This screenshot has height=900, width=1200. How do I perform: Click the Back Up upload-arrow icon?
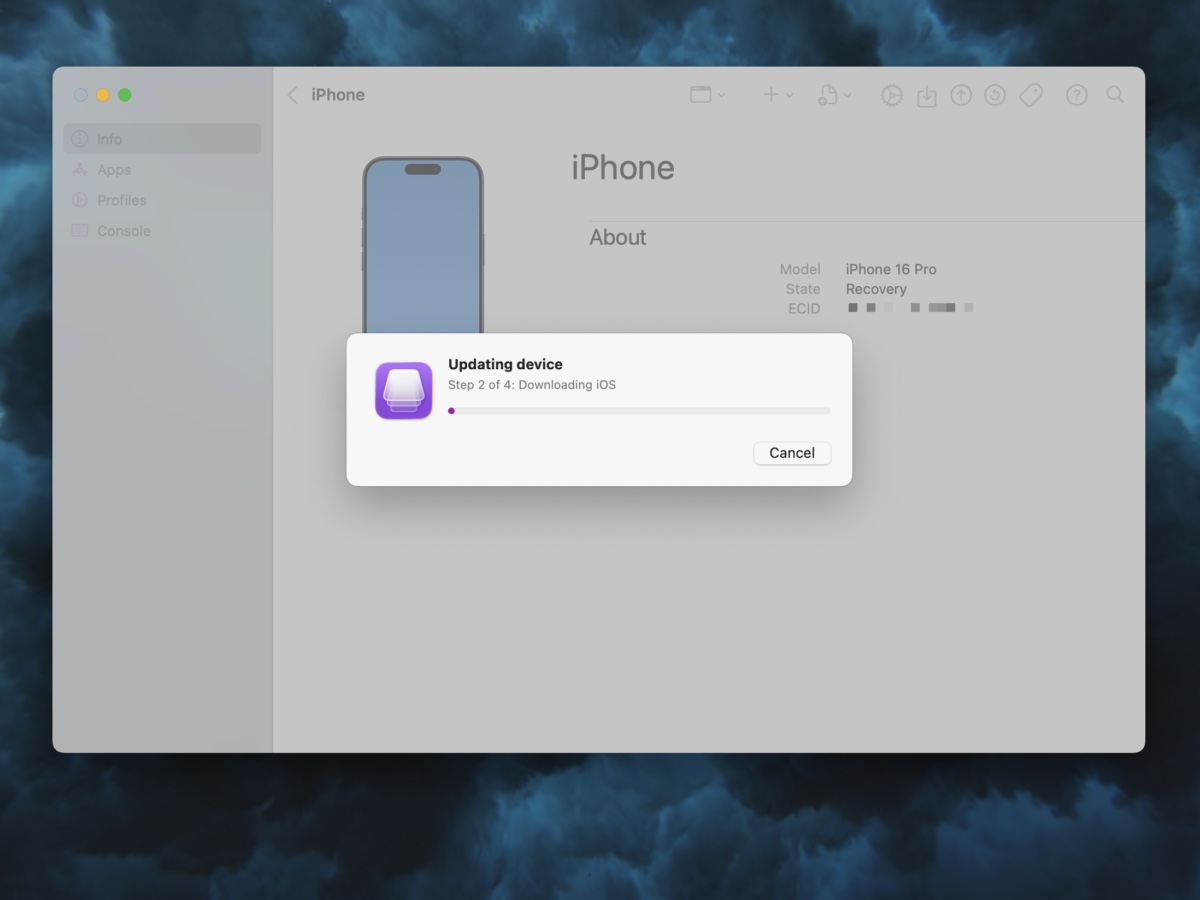[961, 95]
